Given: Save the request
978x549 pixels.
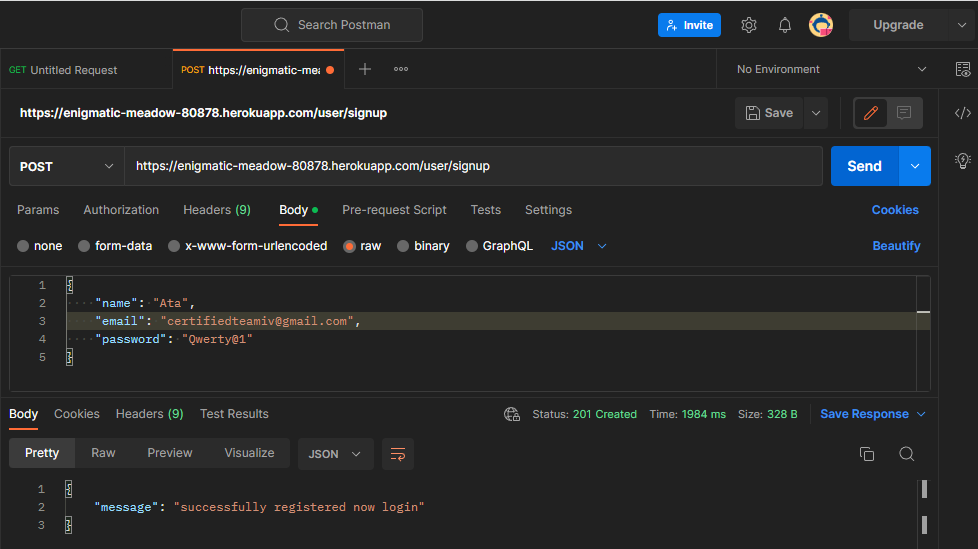Looking at the screenshot, I should click(x=769, y=113).
